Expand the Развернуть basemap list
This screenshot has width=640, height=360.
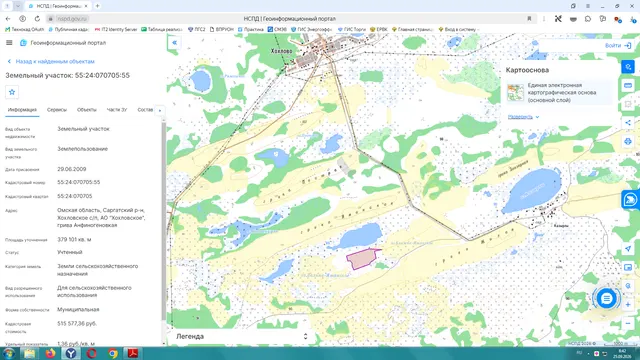(x=523, y=117)
